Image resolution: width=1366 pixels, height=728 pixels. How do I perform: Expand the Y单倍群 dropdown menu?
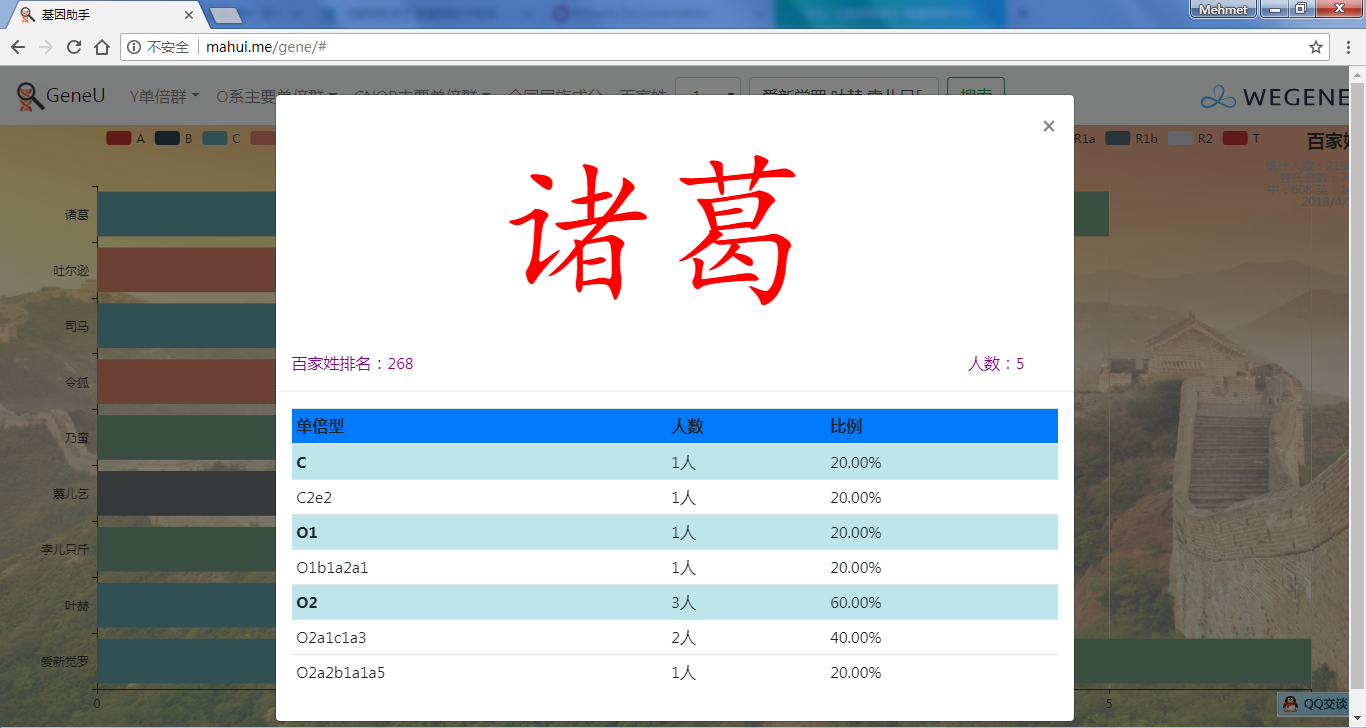164,96
